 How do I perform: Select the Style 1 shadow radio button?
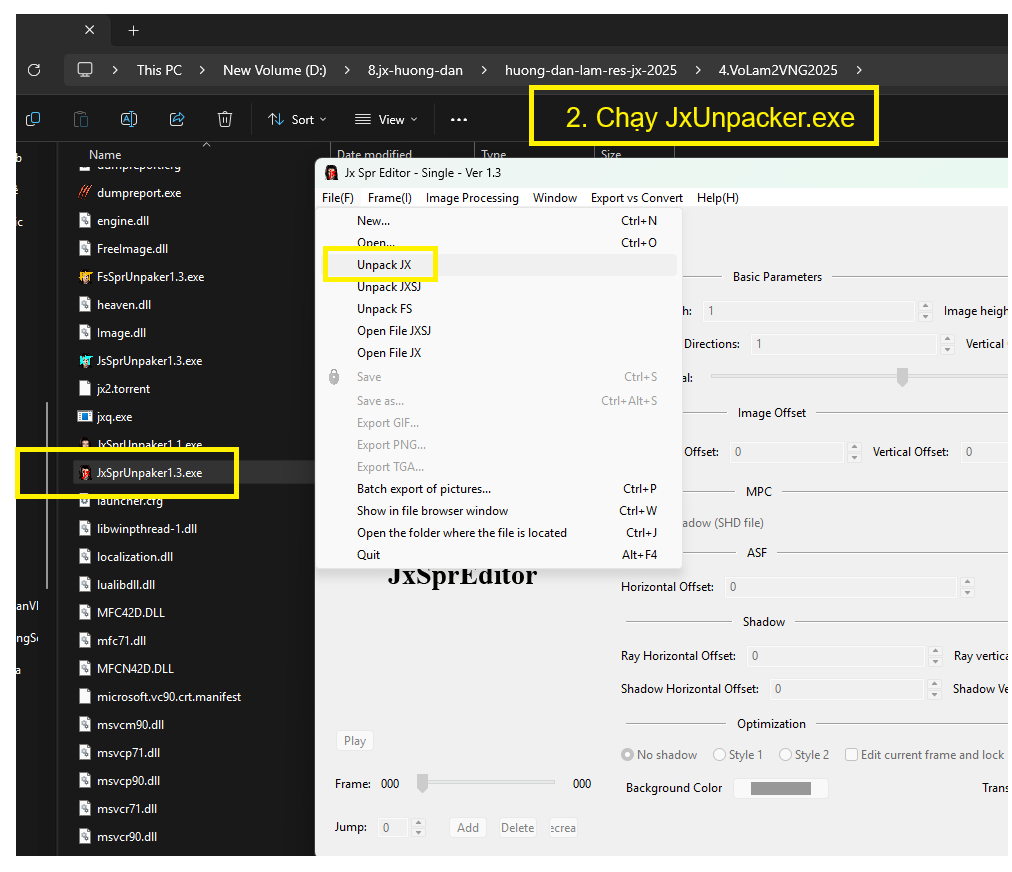tap(720, 755)
